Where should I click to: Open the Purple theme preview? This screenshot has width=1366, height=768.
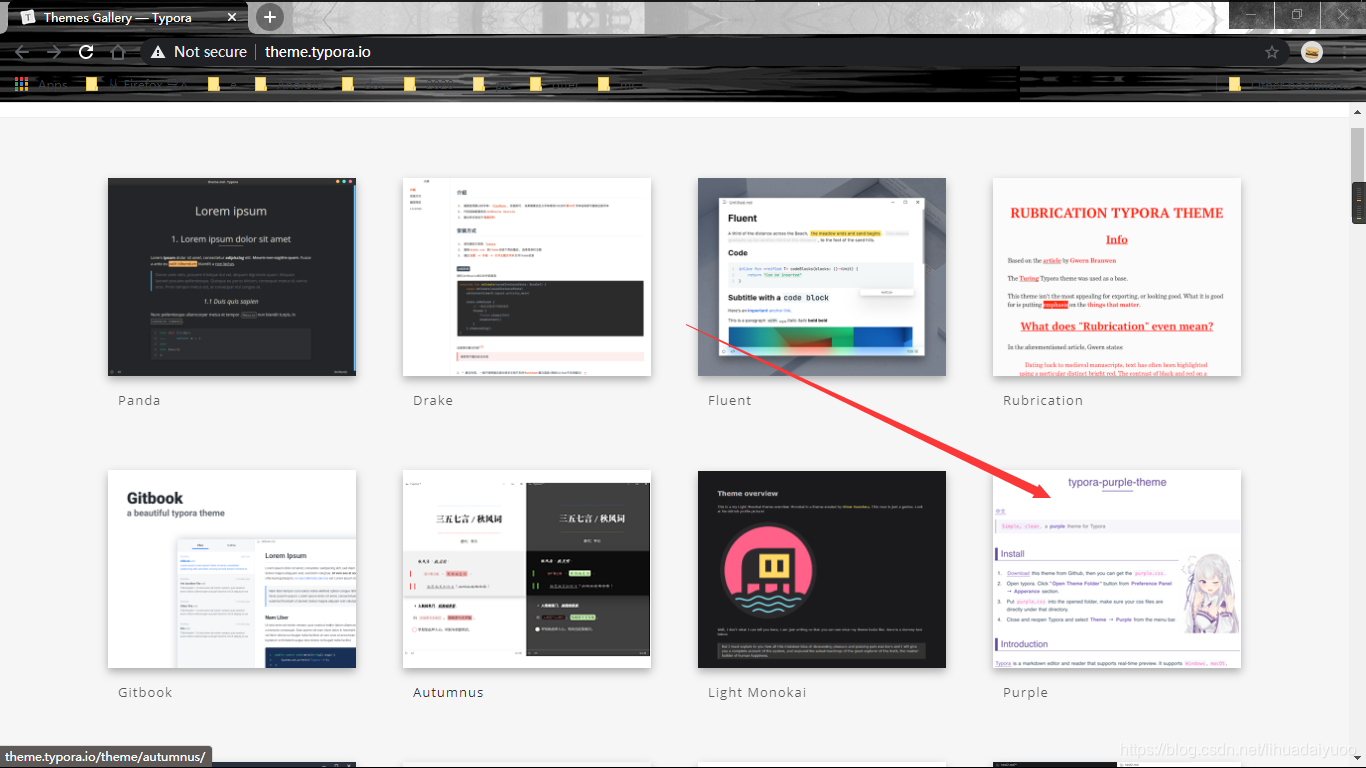coord(1117,569)
